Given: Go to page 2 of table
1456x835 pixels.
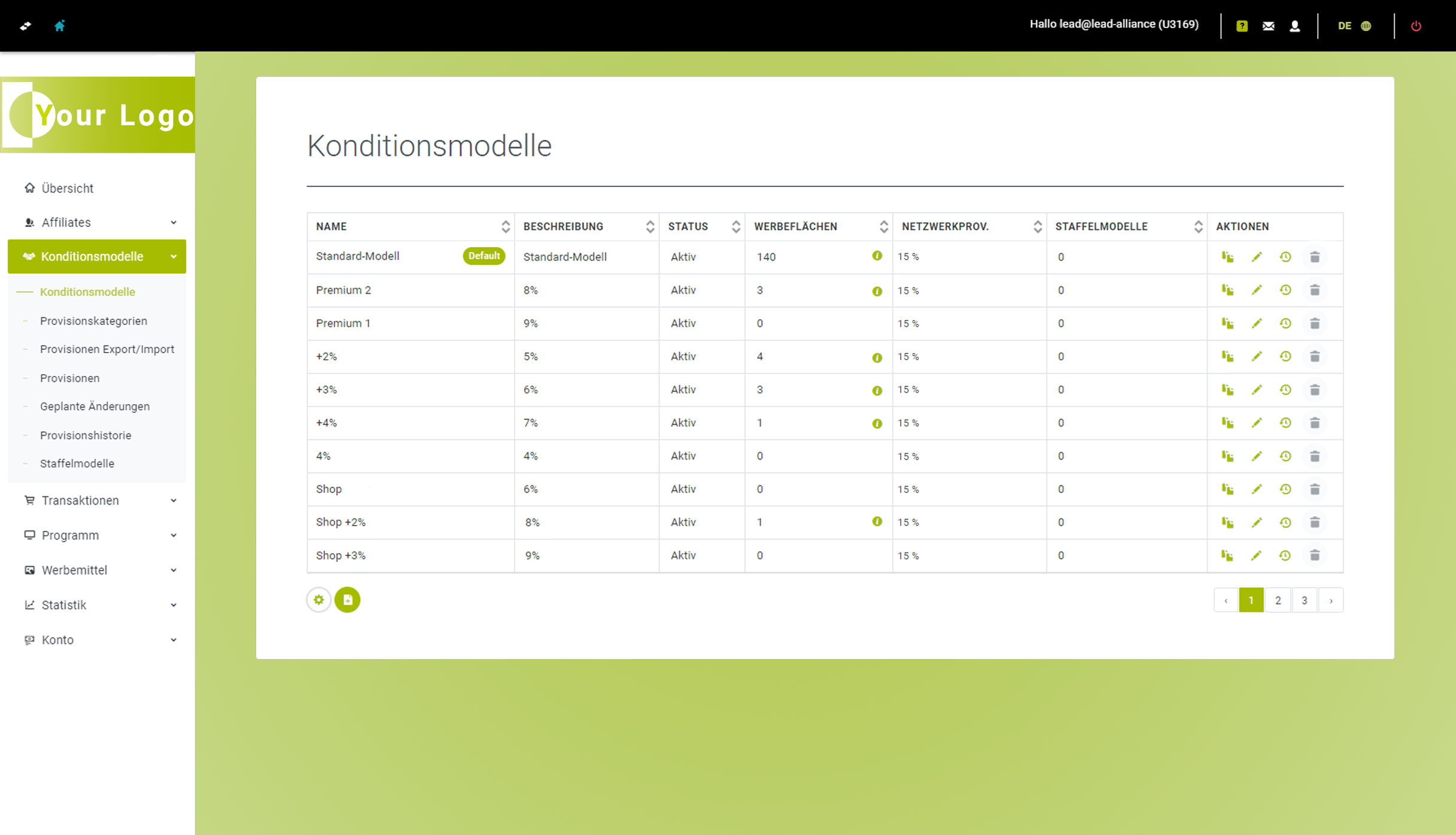Looking at the screenshot, I should [x=1278, y=600].
